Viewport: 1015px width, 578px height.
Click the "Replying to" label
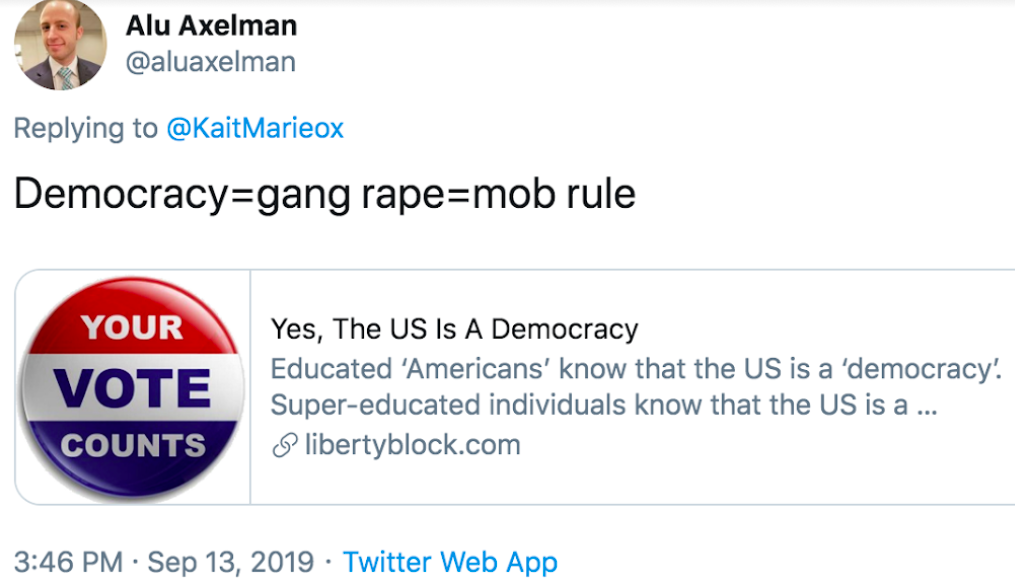pos(86,129)
